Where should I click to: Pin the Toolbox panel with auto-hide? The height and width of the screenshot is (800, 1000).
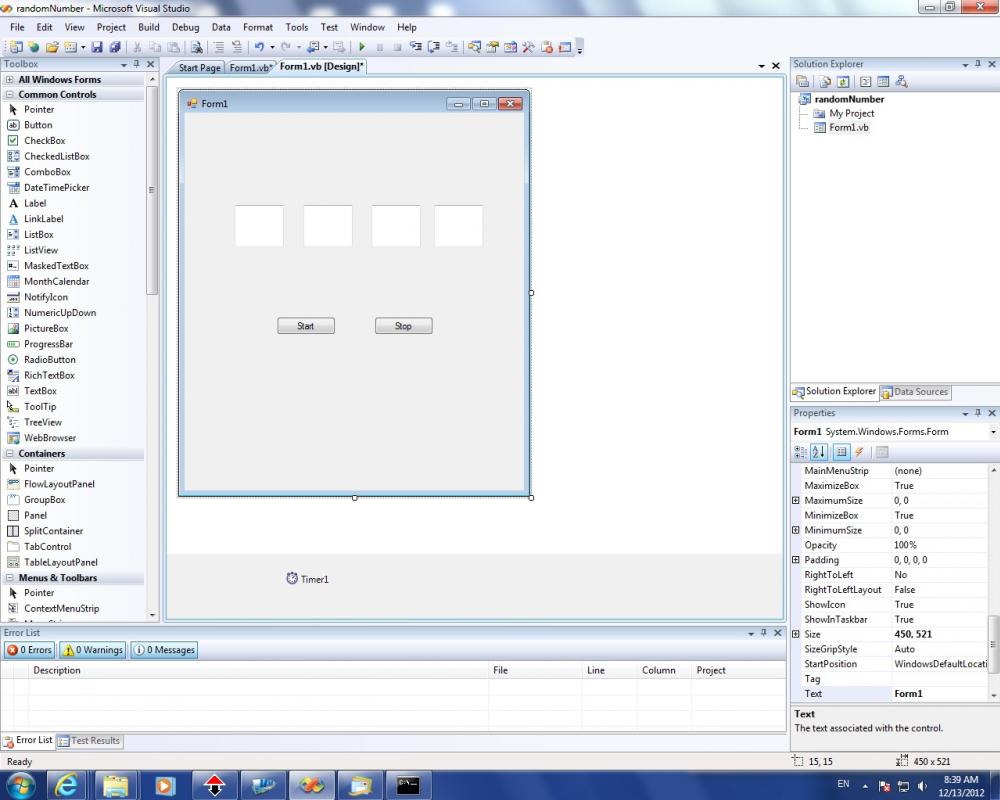pos(136,64)
